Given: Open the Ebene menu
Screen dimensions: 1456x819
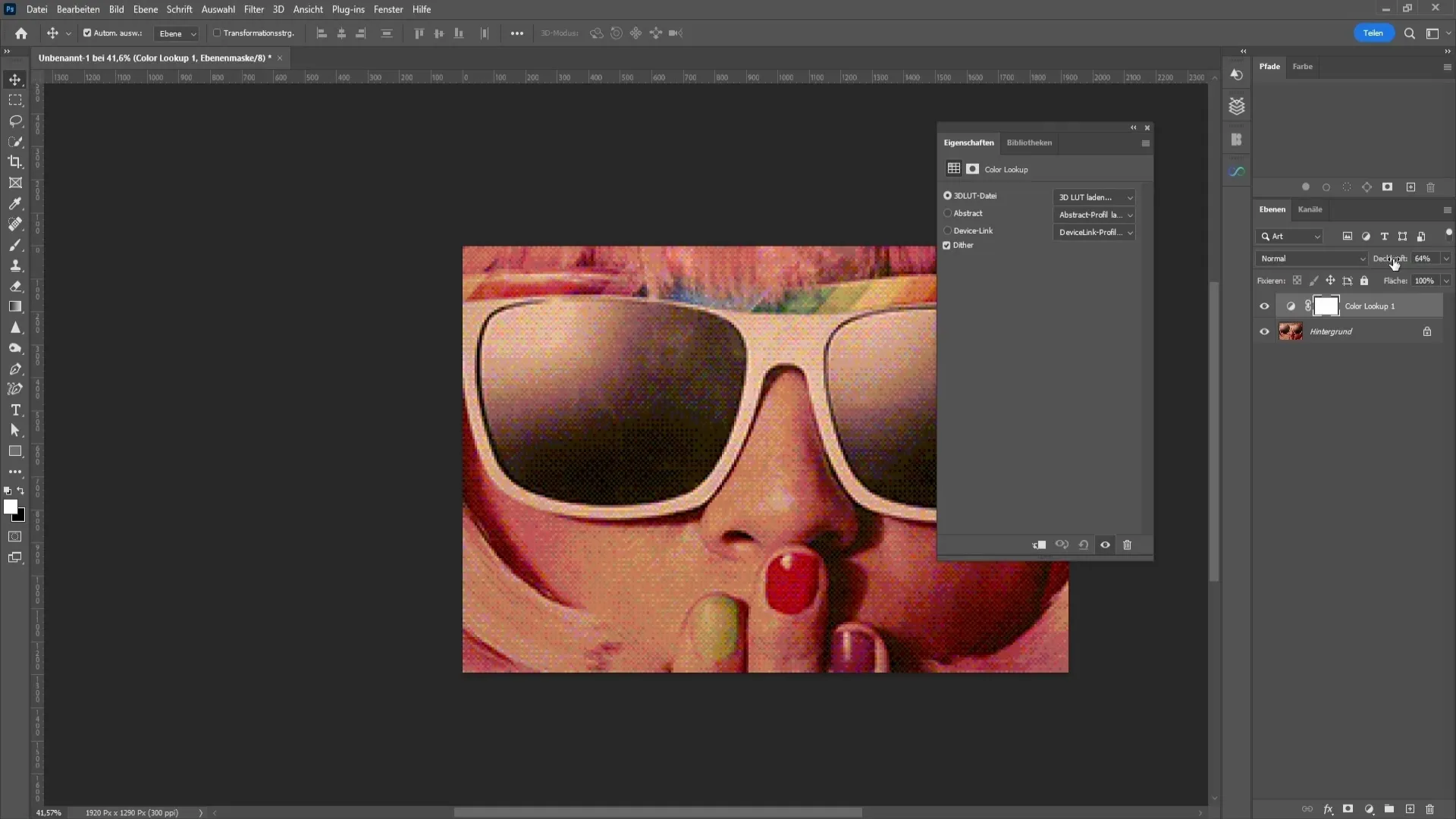Looking at the screenshot, I should click(145, 9).
